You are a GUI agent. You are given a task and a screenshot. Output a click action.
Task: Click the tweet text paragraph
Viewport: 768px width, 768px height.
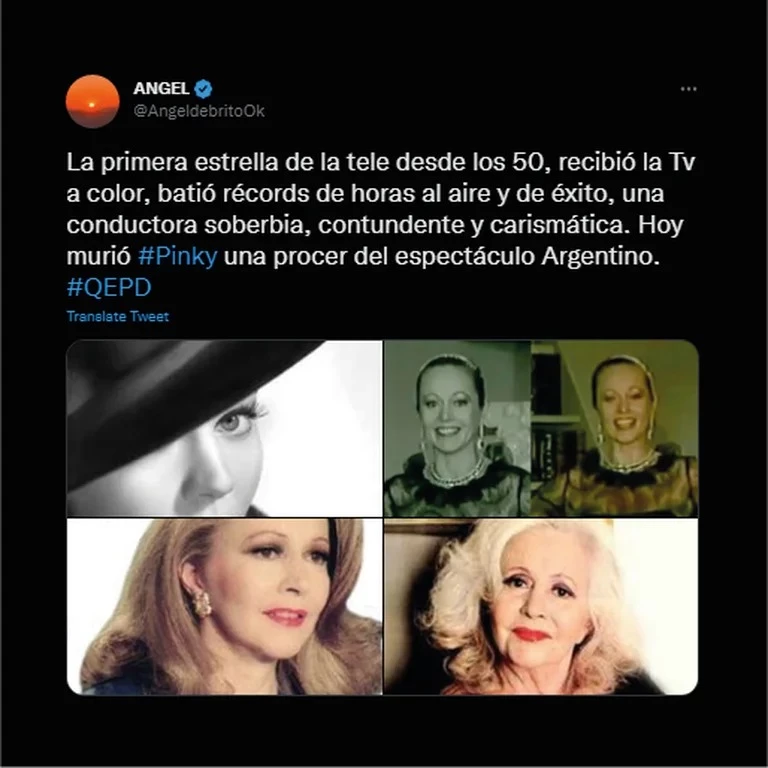coord(381,224)
